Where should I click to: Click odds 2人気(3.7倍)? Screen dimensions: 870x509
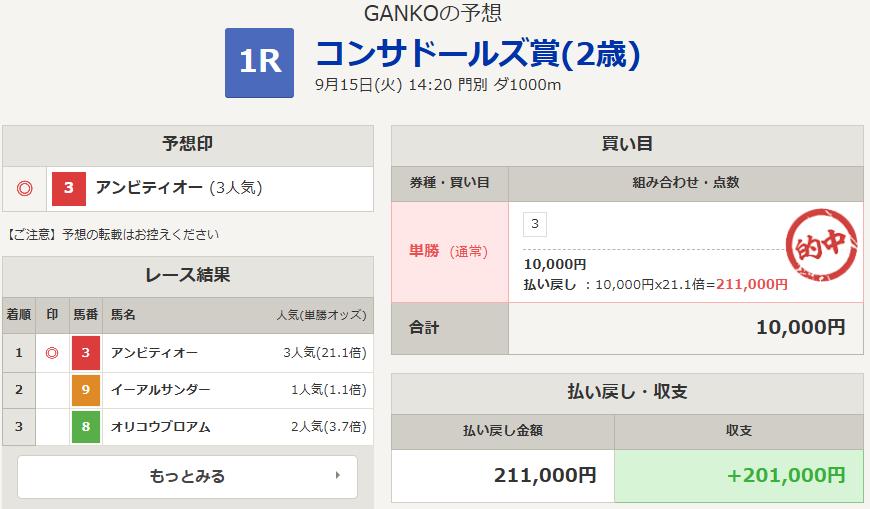click(329, 427)
